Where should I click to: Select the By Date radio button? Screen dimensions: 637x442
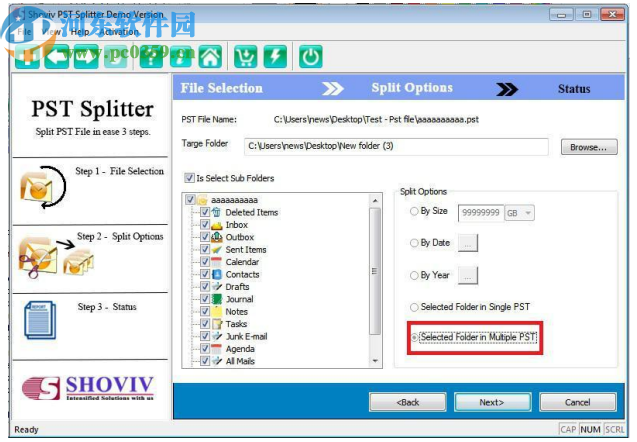414,243
